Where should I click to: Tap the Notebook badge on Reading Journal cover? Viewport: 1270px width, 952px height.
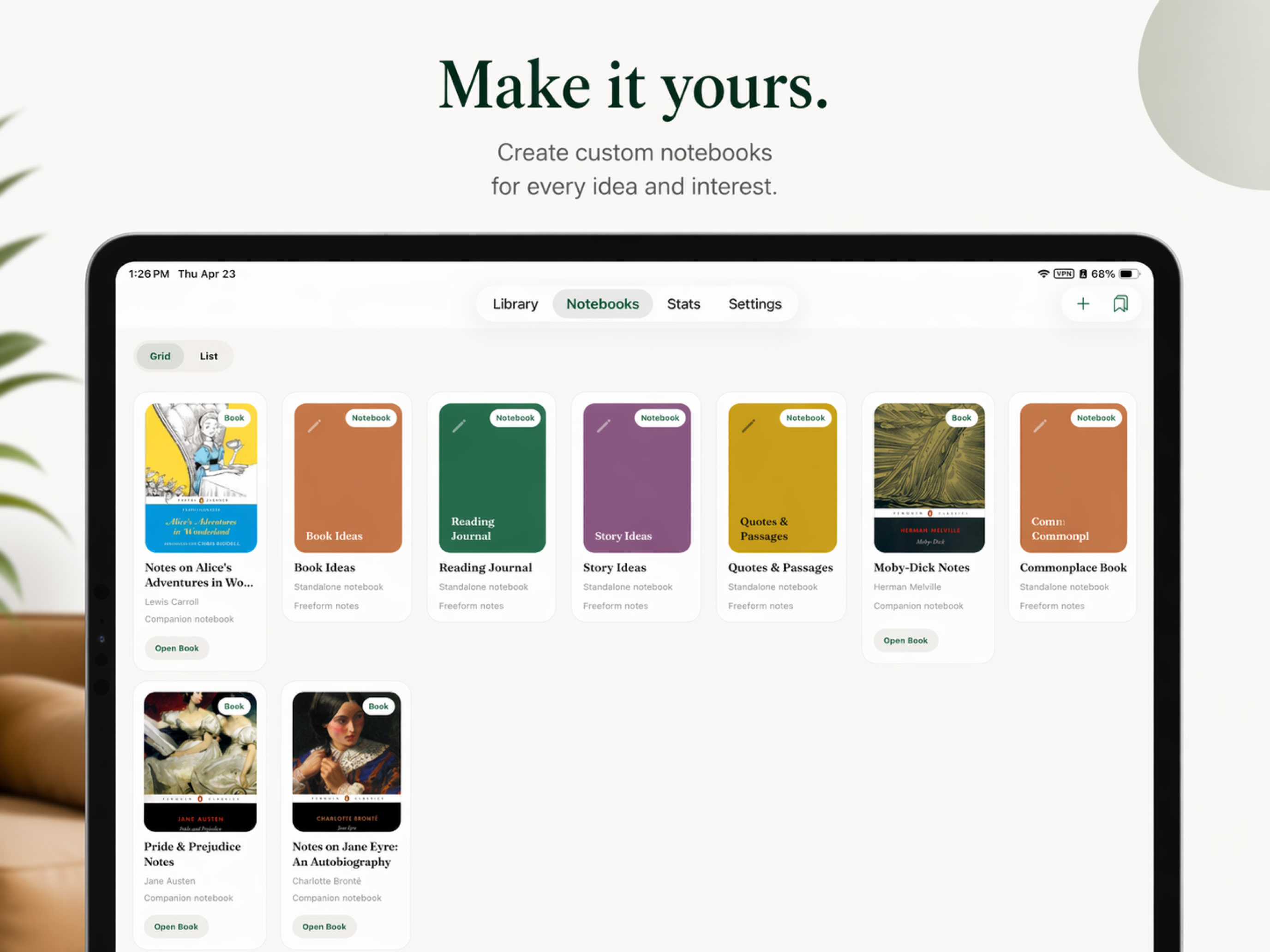click(x=515, y=418)
